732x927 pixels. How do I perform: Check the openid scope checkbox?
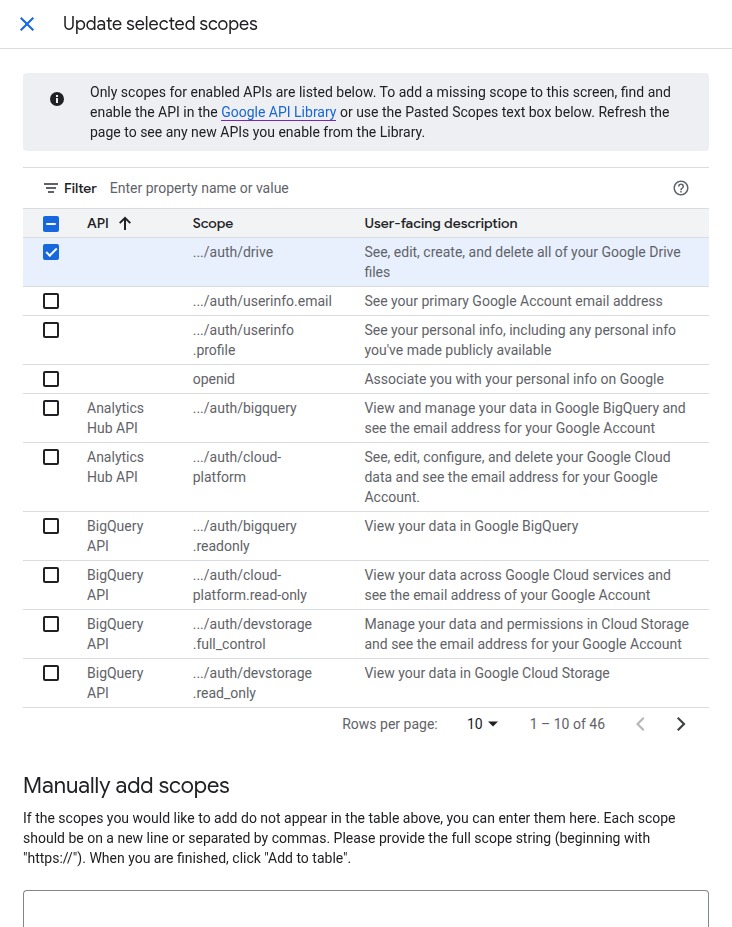[51, 379]
